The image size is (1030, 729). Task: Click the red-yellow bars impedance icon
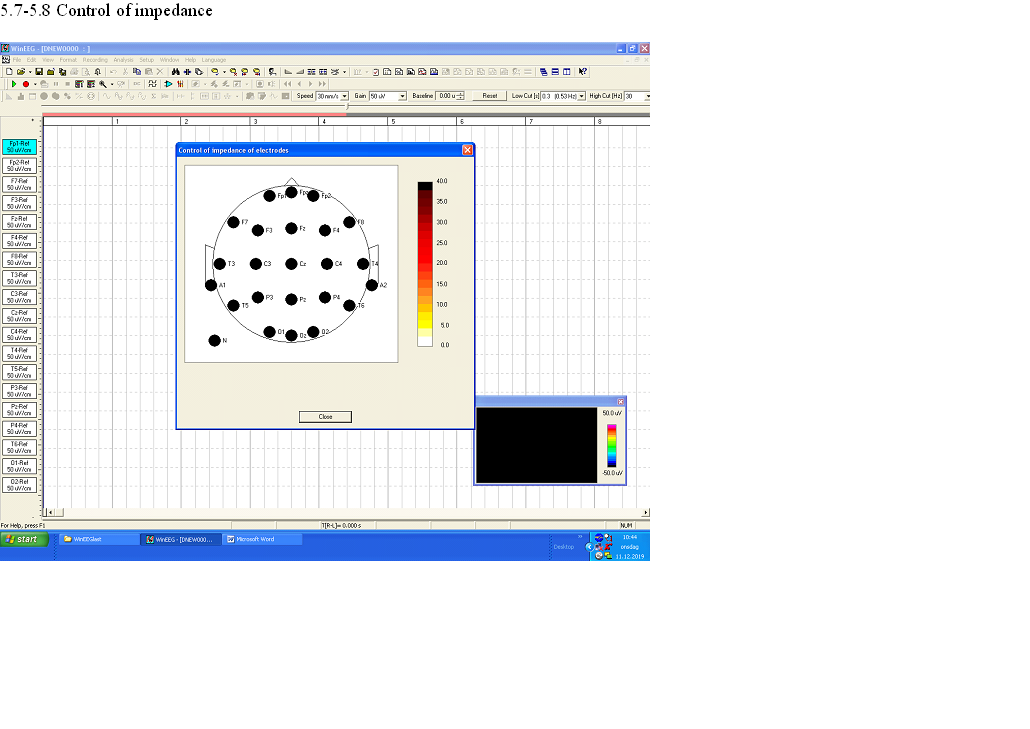pyautogui.click(x=180, y=84)
